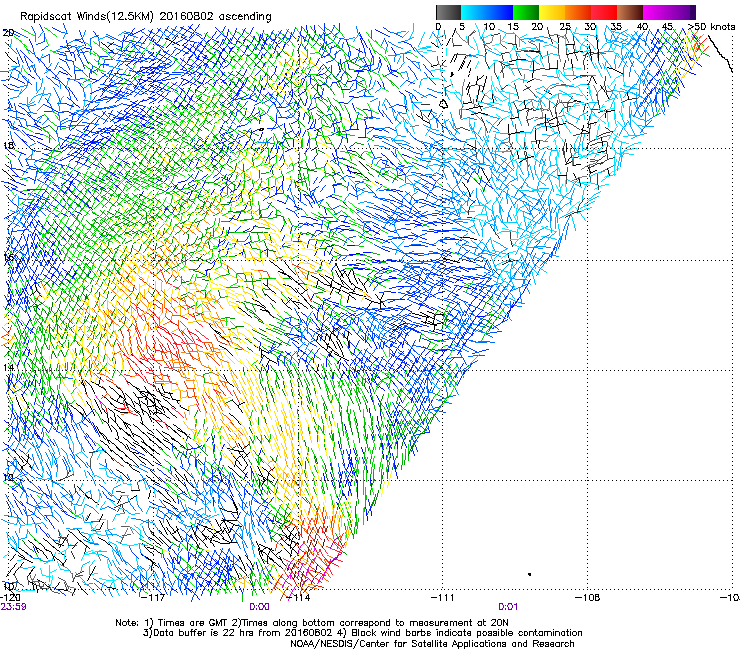This screenshot has width=740, height=650.
Task: Click the title text "Rapidscat Winds(12.5KM) 20160802 ascending"
Action: (146, 17)
